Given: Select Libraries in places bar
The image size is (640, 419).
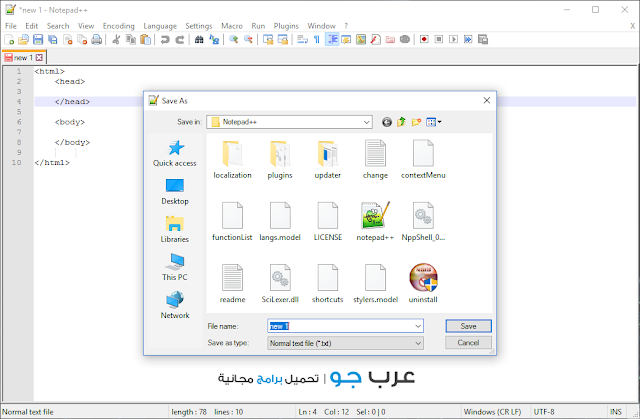Looking at the screenshot, I should coord(175,229).
